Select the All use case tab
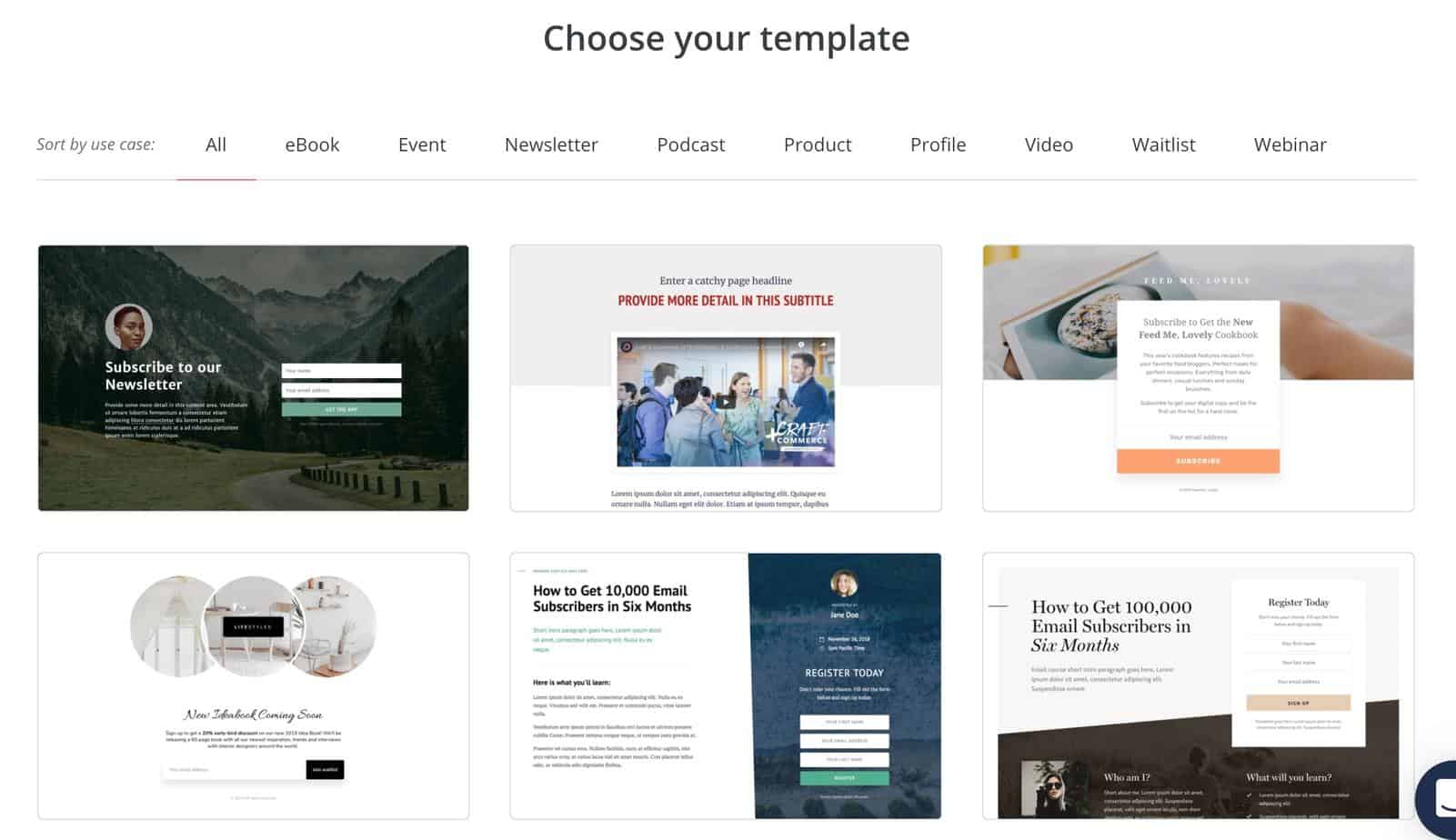 pos(216,145)
